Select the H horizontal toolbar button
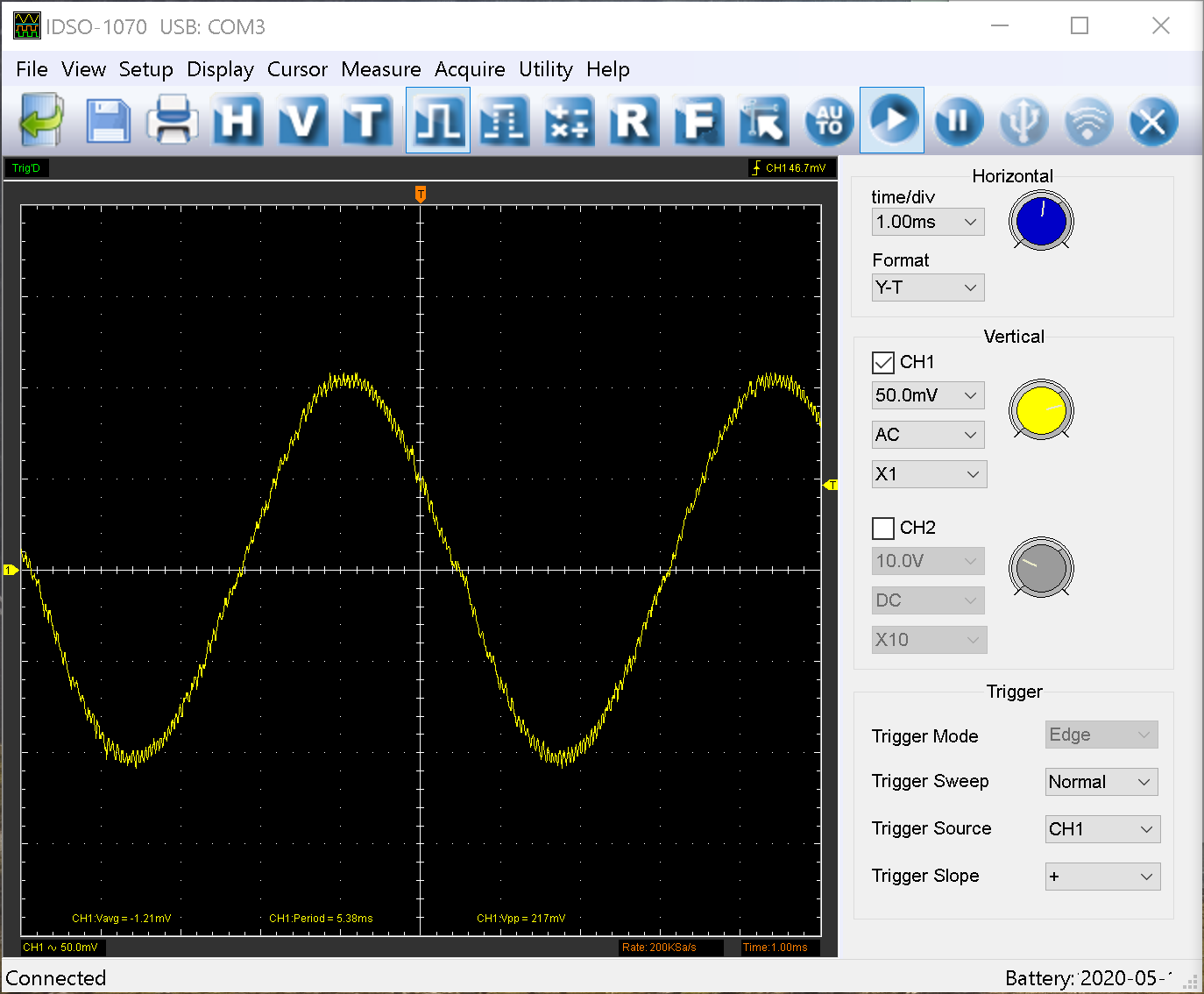The width and height of the screenshot is (1204, 994). pyautogui.click(x=237, y=120)
